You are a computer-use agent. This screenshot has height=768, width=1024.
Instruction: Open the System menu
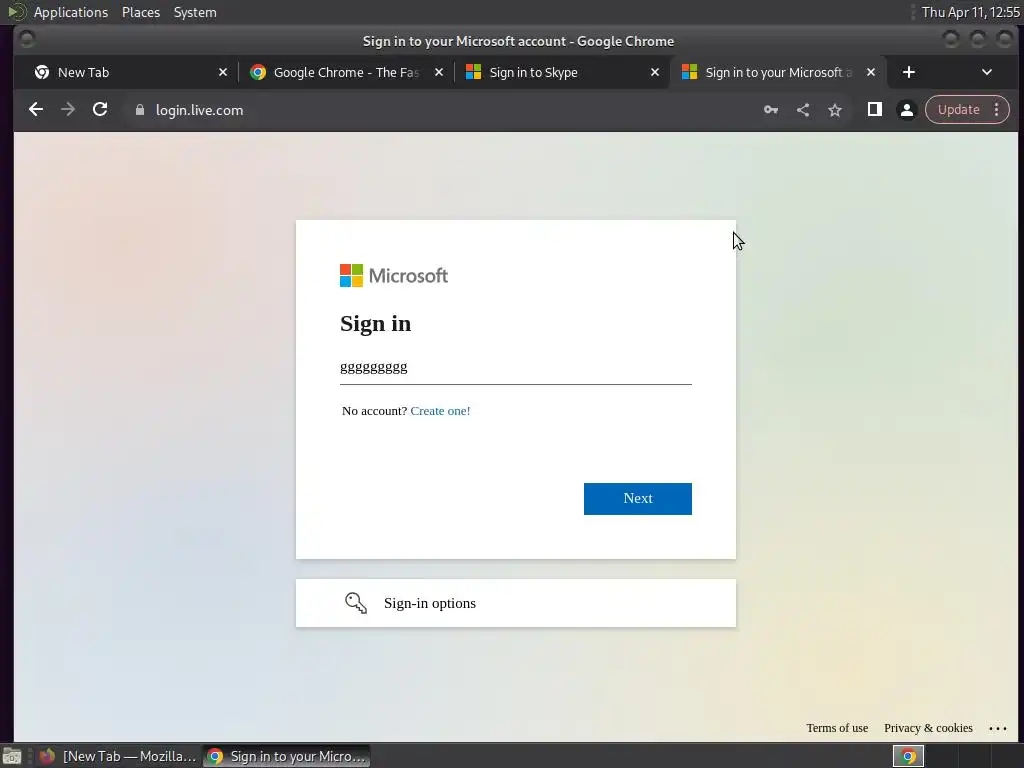[x=195, y=12]
